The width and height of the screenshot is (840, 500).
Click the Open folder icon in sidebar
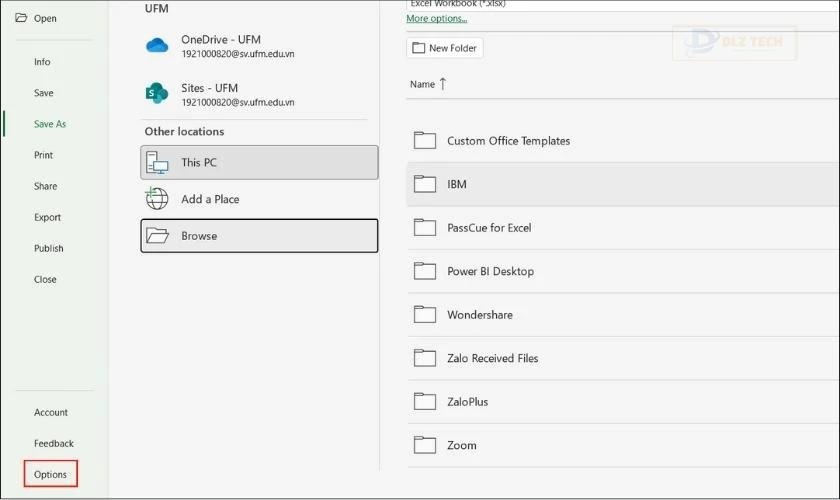click(x=21, y=18)
